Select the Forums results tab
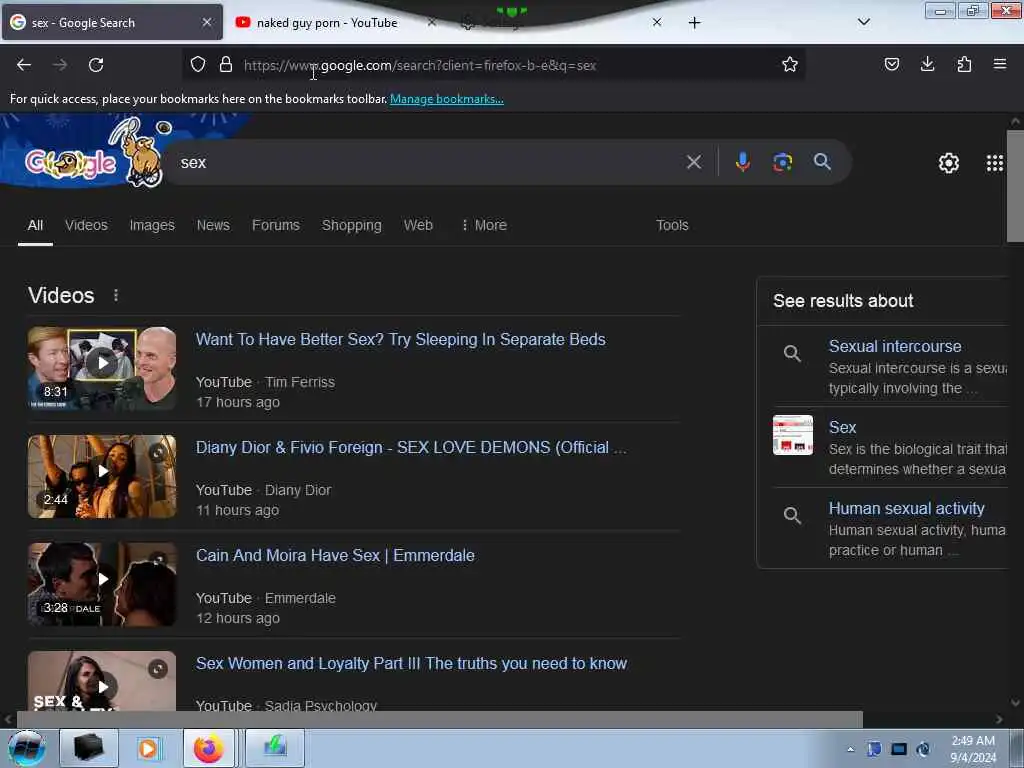The image size is (1024, 768). click(x=276, y=225)
